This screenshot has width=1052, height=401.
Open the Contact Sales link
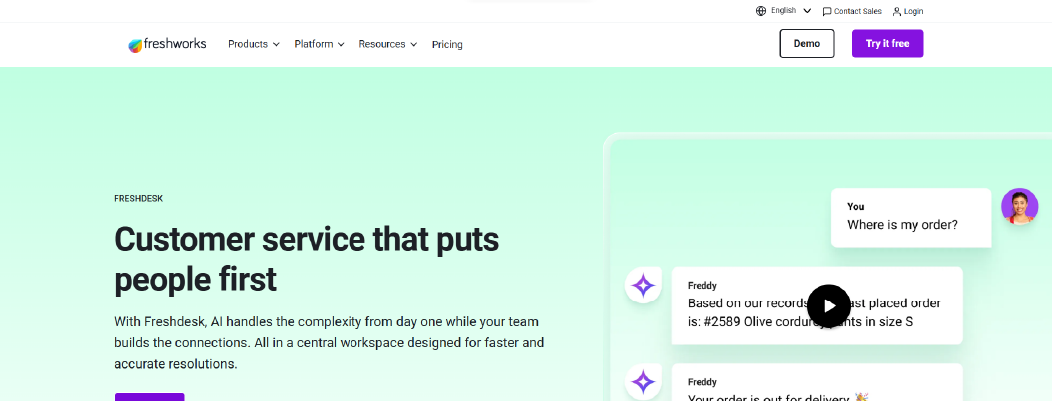(x=852, y=11)
